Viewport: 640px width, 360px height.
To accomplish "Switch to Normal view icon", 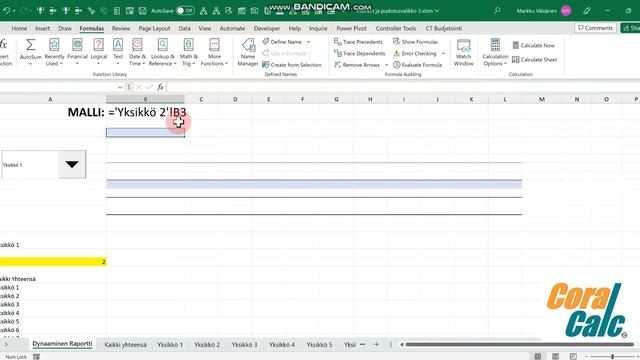I will pyautogui.click(x=538, y=356).
